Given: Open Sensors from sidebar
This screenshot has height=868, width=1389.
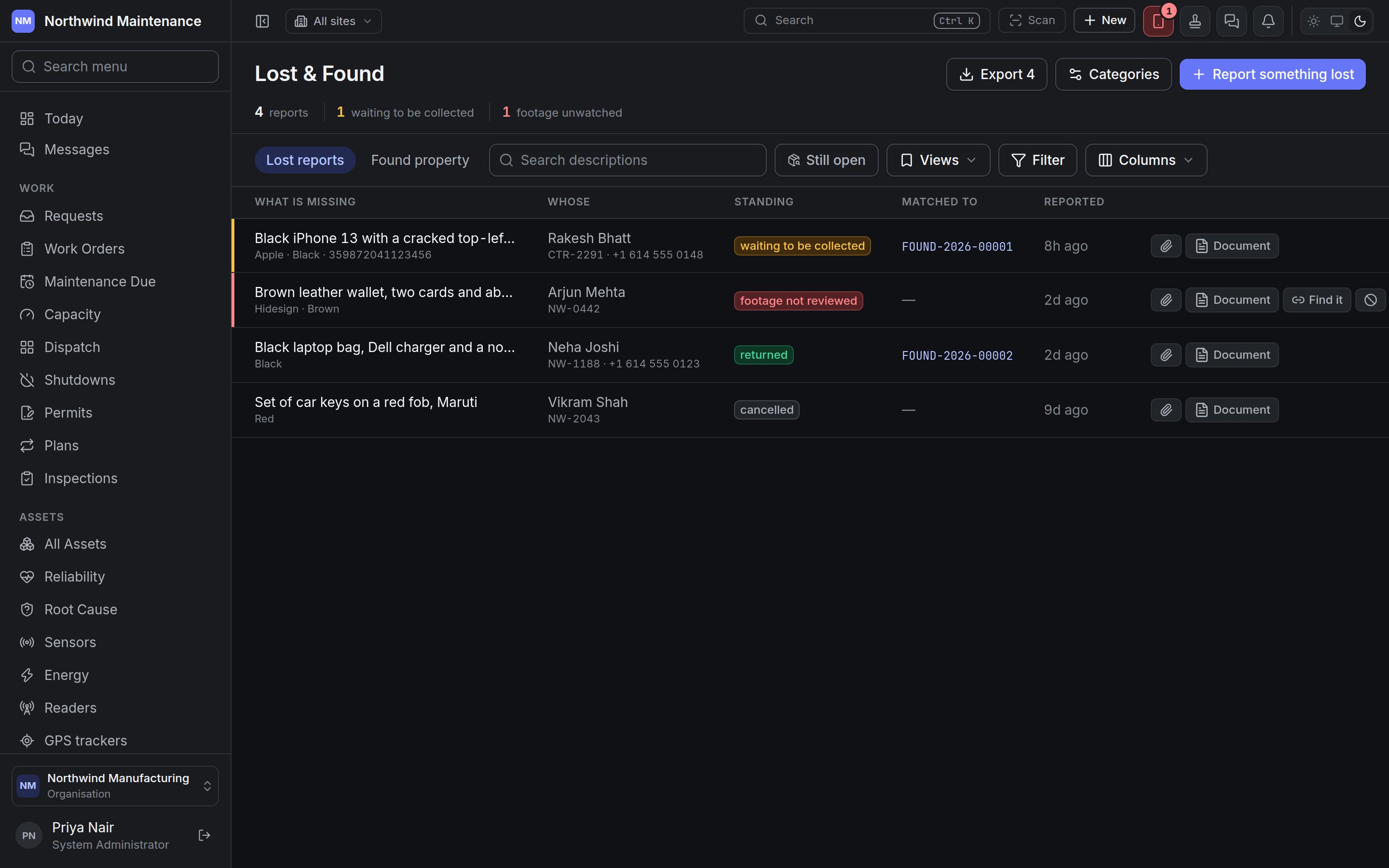Looking at the screenshot, I should click(115, 642).
